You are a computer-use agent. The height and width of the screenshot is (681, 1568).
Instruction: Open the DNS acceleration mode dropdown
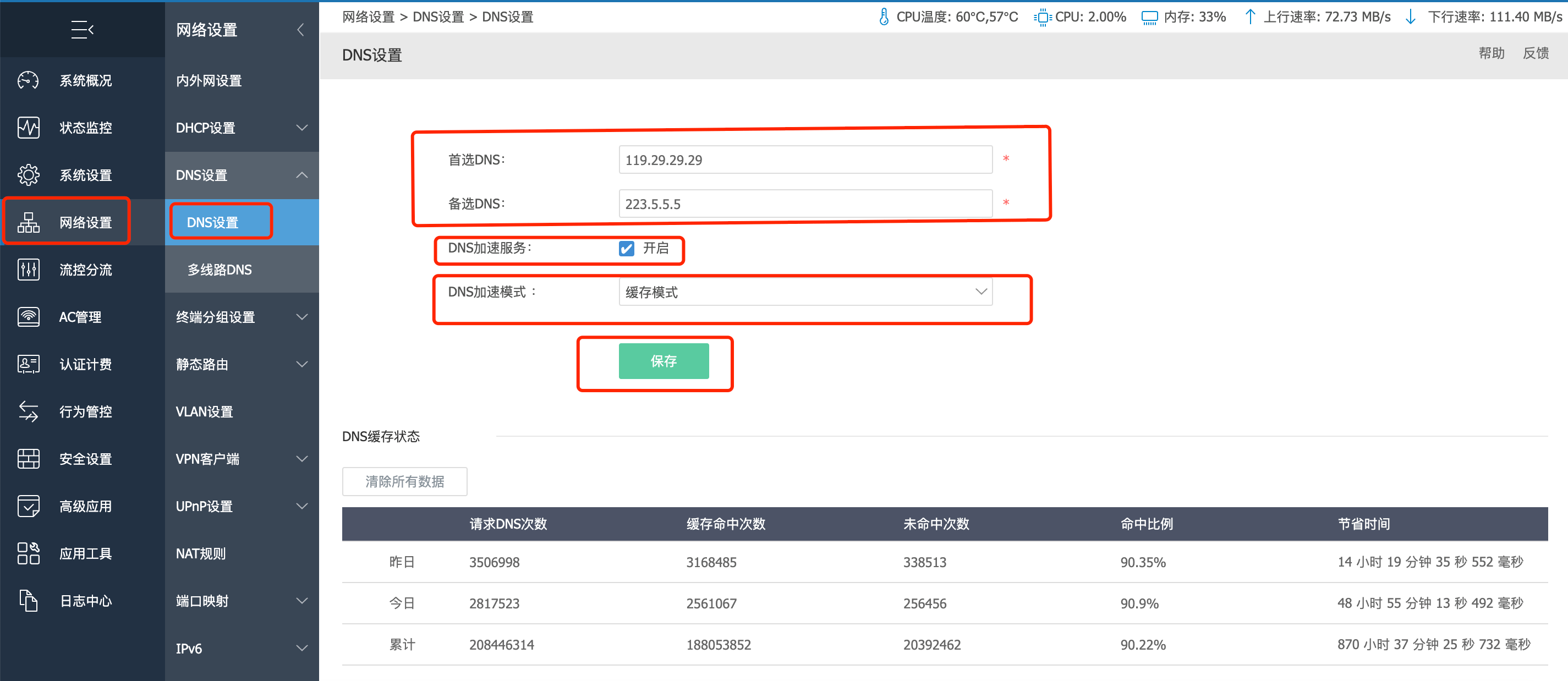(805, 292)
